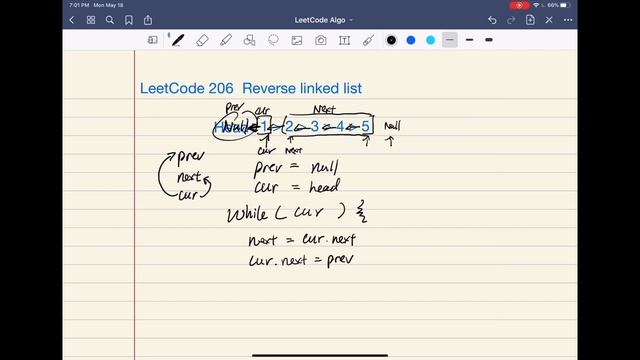The image size is (640, 360).
Task: Close the editing toolbar with the X icon
Action: pyautogui.click(x=549, y=20)
